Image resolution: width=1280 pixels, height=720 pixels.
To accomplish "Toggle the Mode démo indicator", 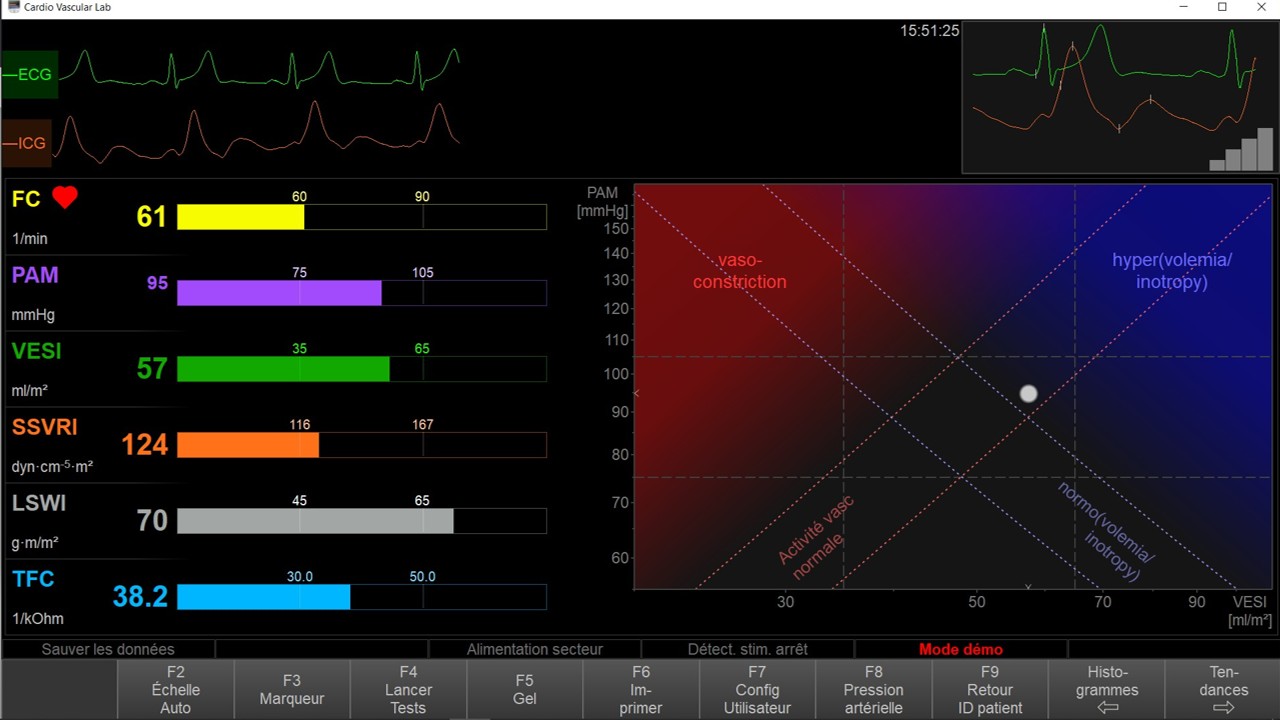I will (x=959, y=649).
